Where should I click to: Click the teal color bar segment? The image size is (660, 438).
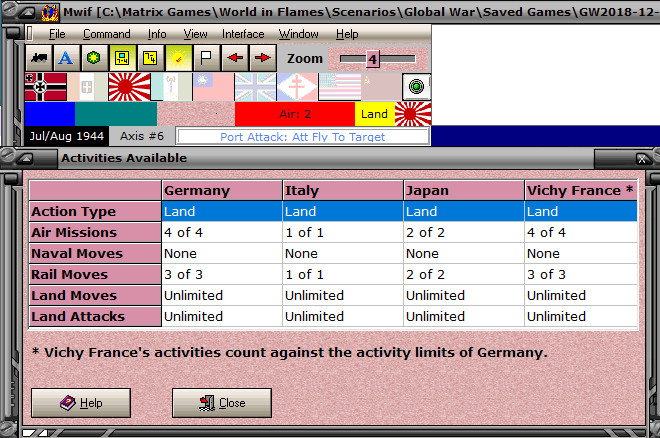(x=116, y=114)
